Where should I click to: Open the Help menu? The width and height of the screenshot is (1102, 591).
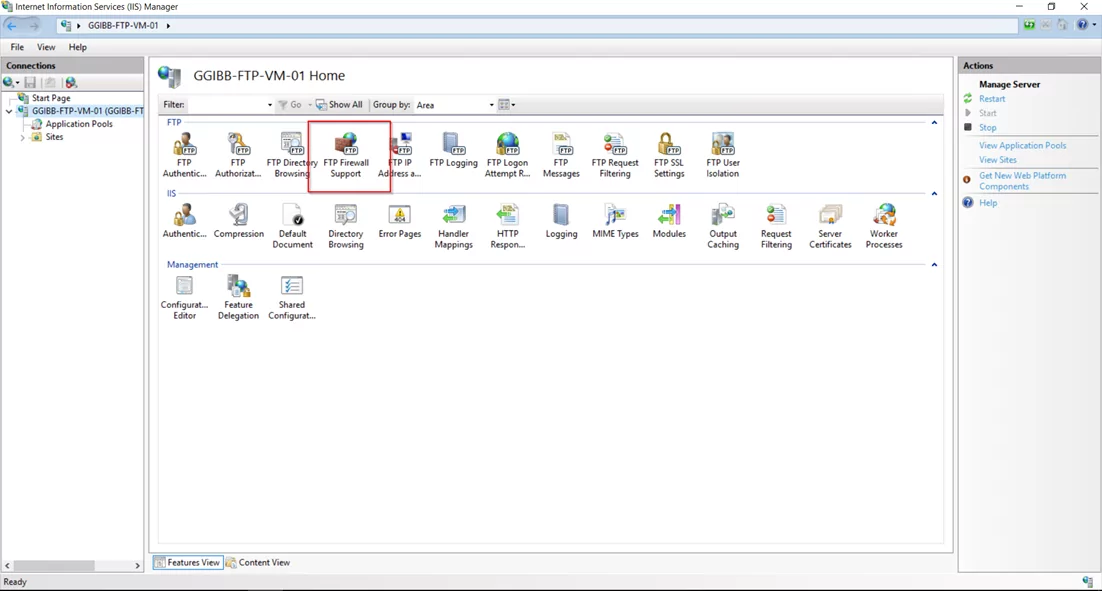[77, 47]
